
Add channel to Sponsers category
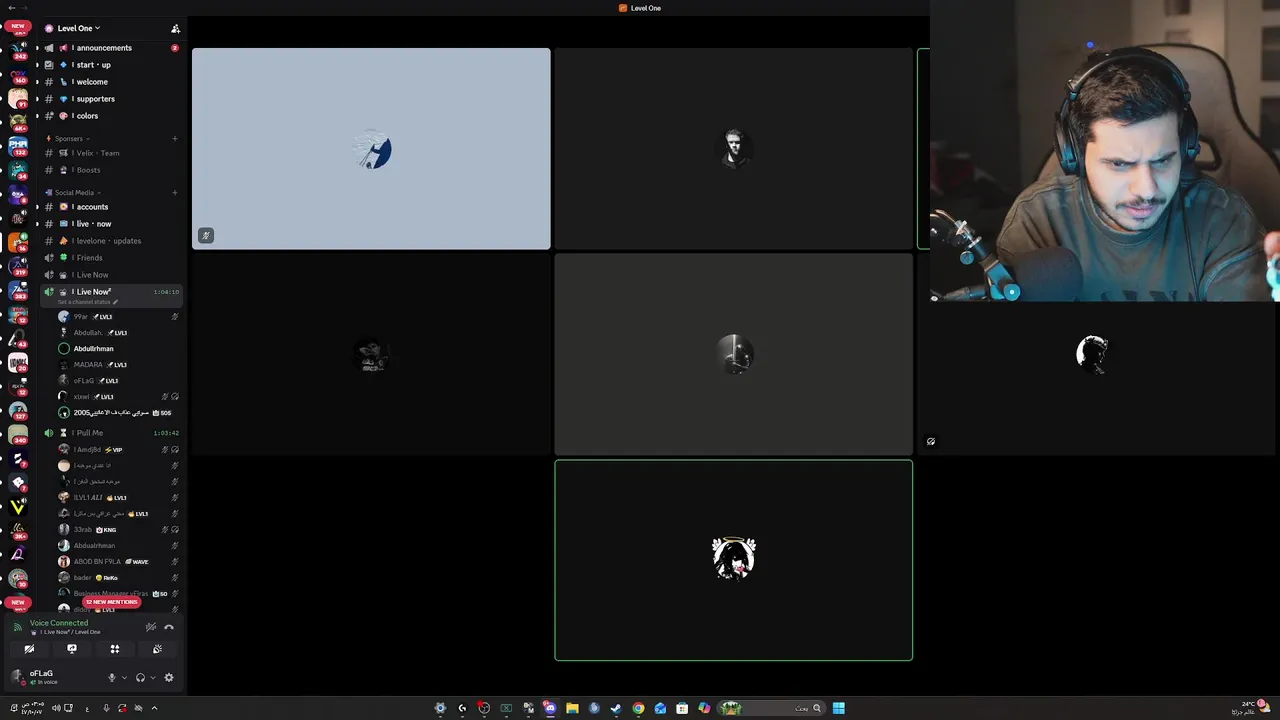(x=175, y=138)
